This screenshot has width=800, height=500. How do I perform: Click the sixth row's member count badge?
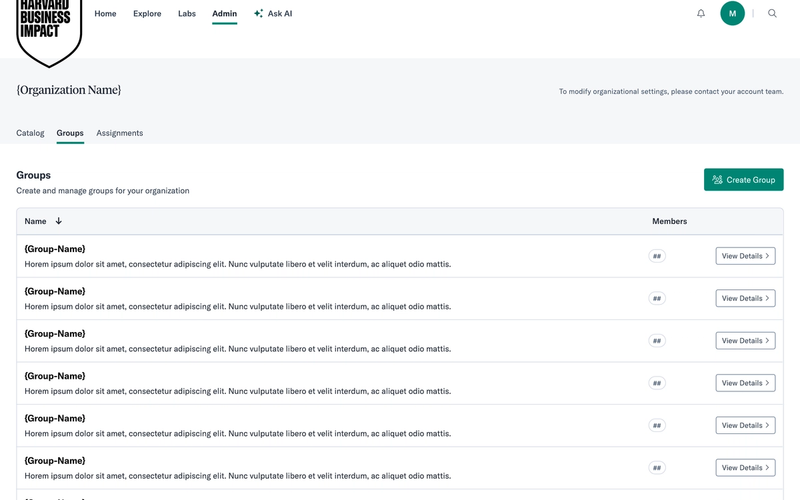(657, 468)
